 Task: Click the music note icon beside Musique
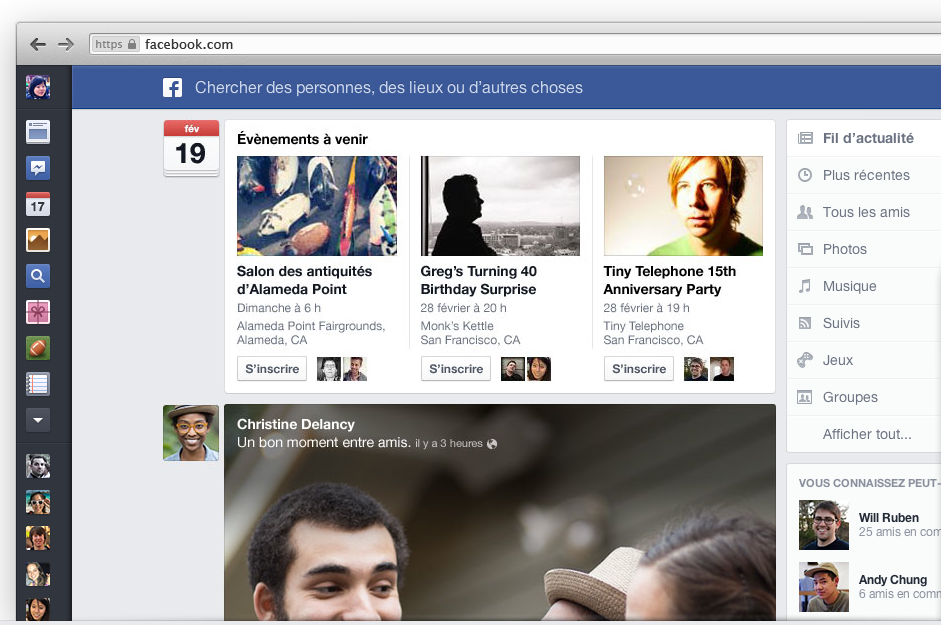pos(805,286)
